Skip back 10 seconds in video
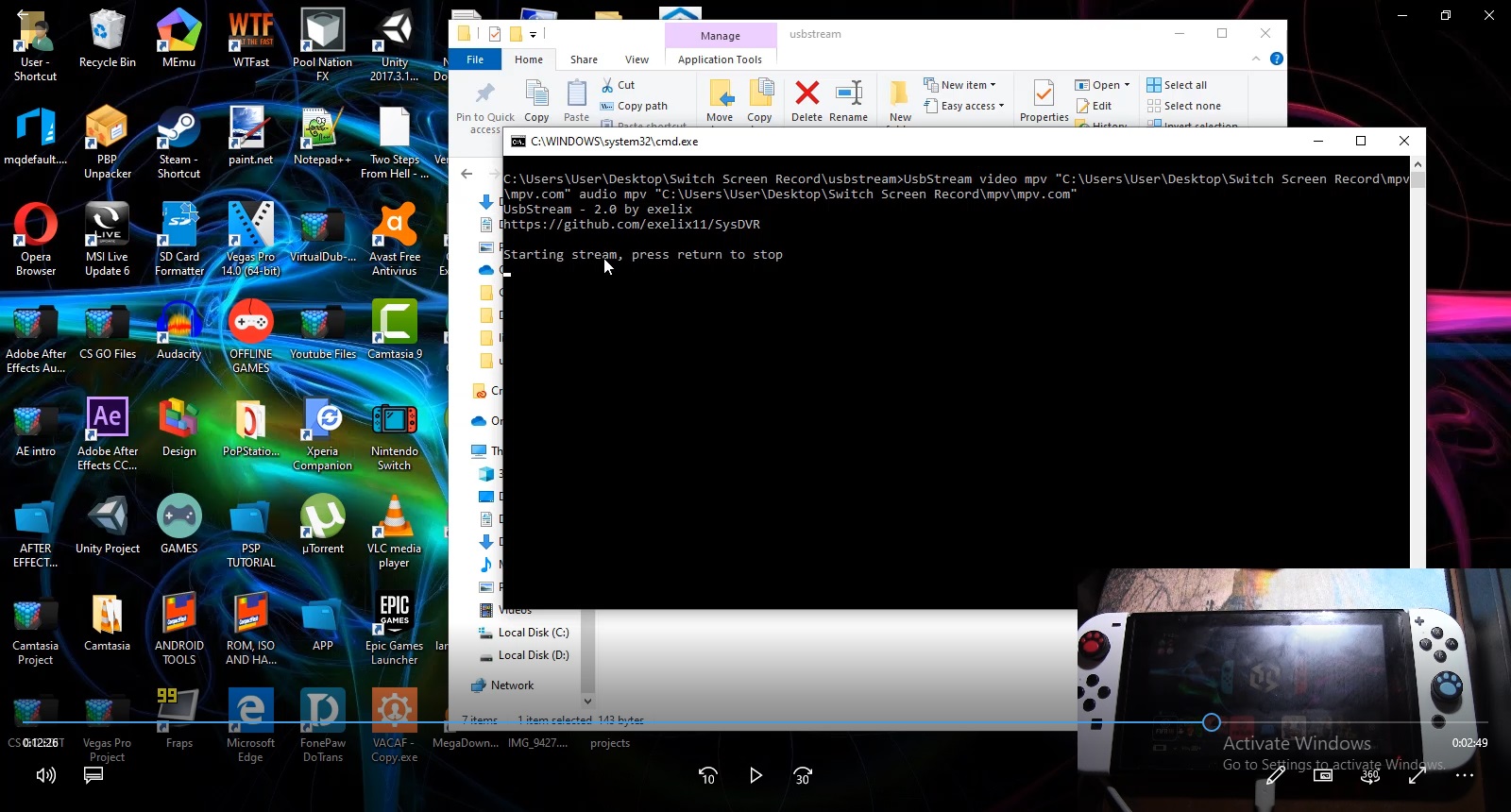This screenshot has height=812, width=1511. (x=707, y=775)
